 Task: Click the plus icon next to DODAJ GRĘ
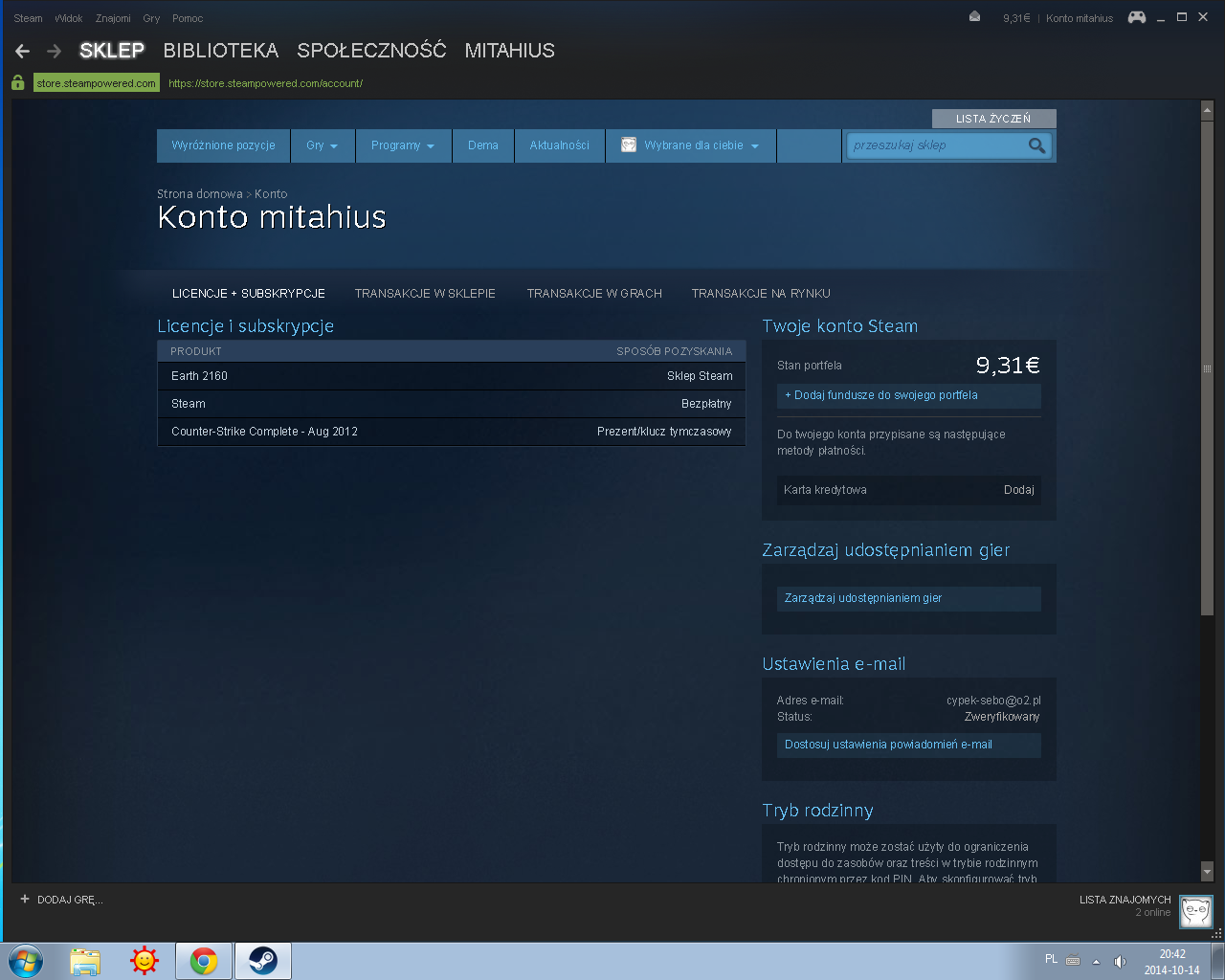coord(25,900)
